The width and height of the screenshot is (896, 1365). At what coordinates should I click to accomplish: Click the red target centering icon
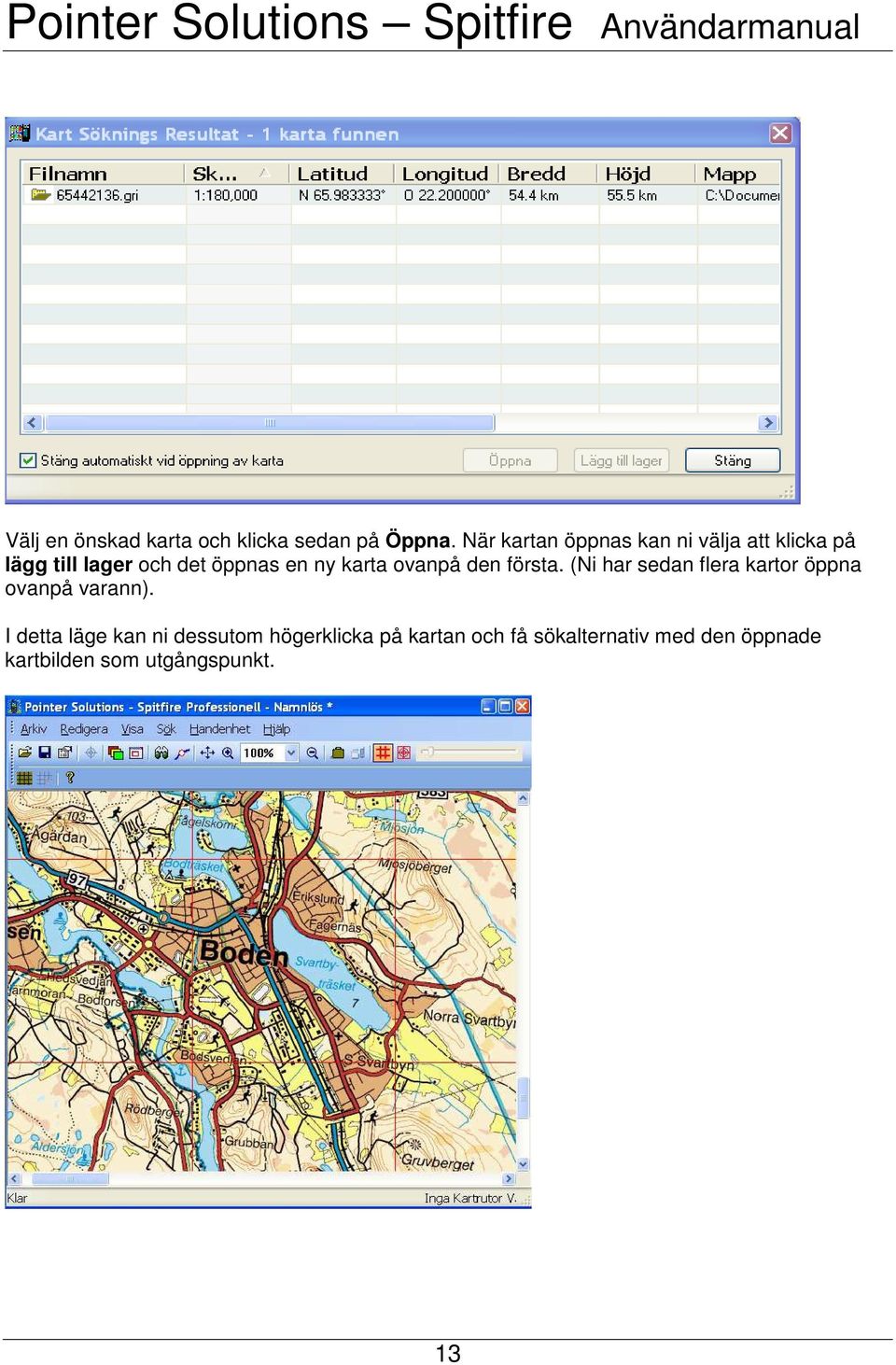point(404,753)
